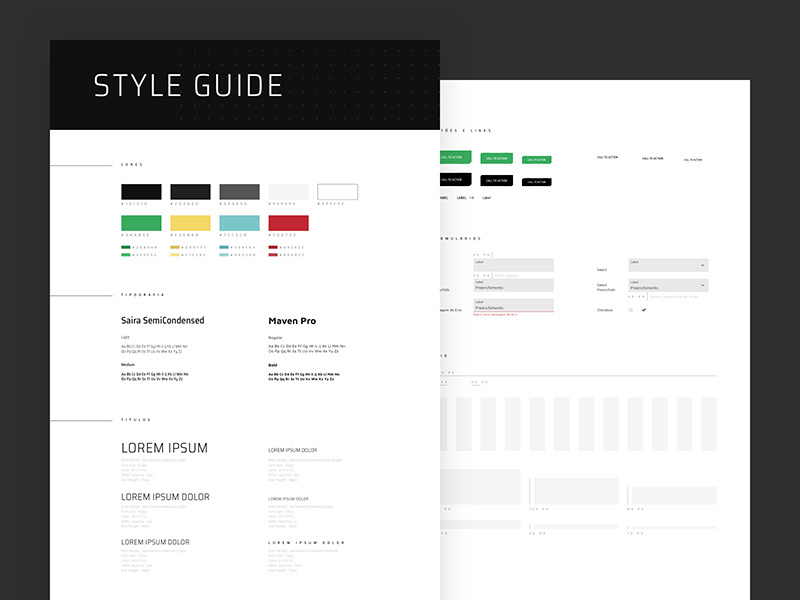Tick the unchecked gray checkbox
800x600 pixels.
coord(631,310)
